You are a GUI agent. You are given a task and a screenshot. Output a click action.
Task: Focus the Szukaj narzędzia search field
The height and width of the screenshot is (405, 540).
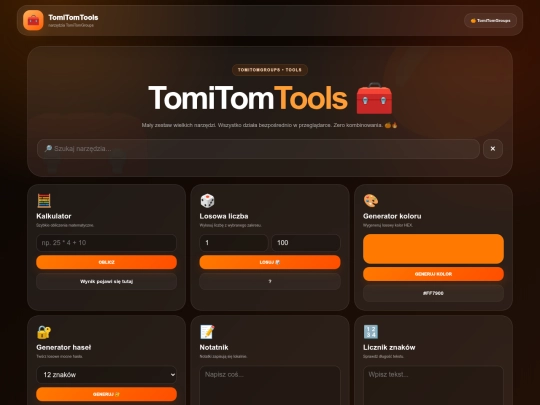(x=258, y=149)
